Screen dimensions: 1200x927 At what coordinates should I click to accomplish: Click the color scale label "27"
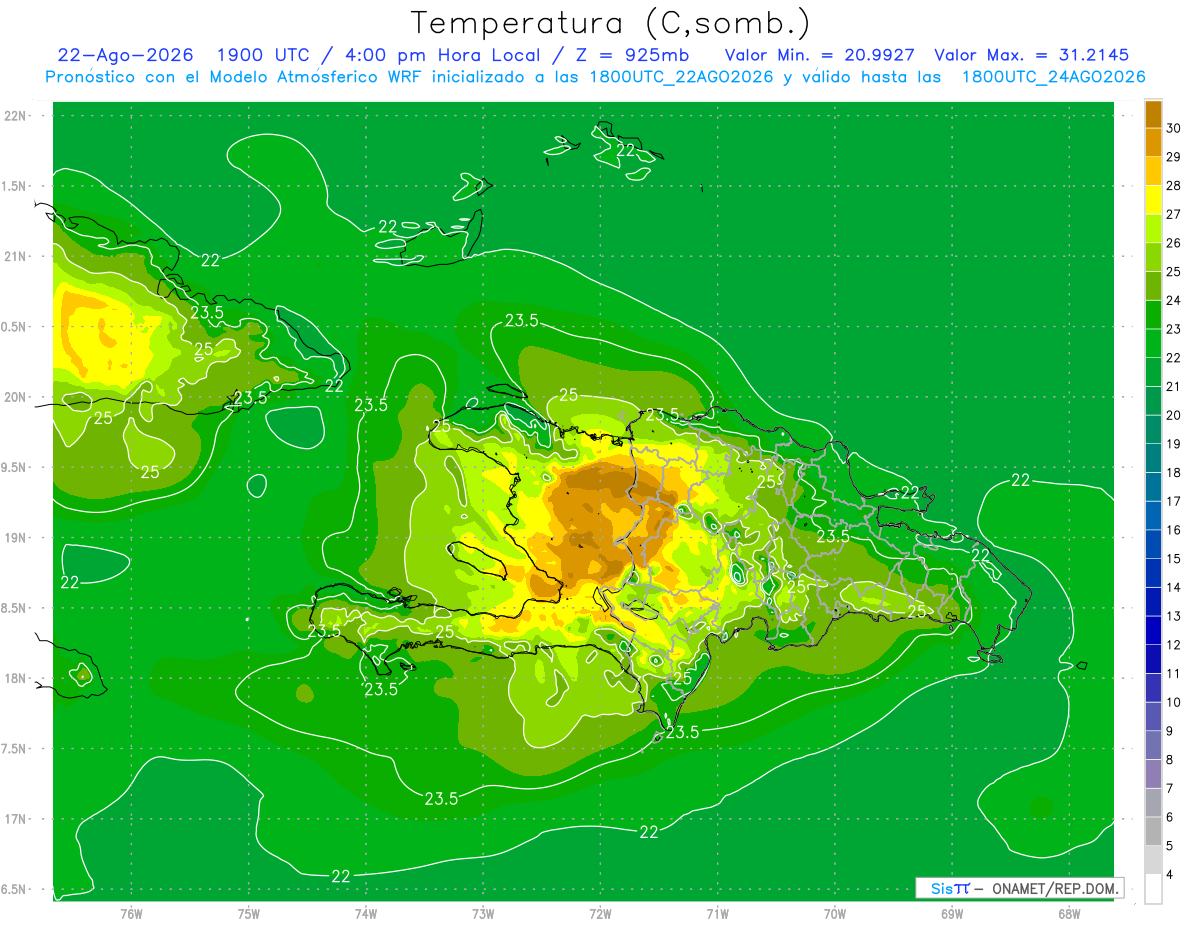pos(1174,214)
